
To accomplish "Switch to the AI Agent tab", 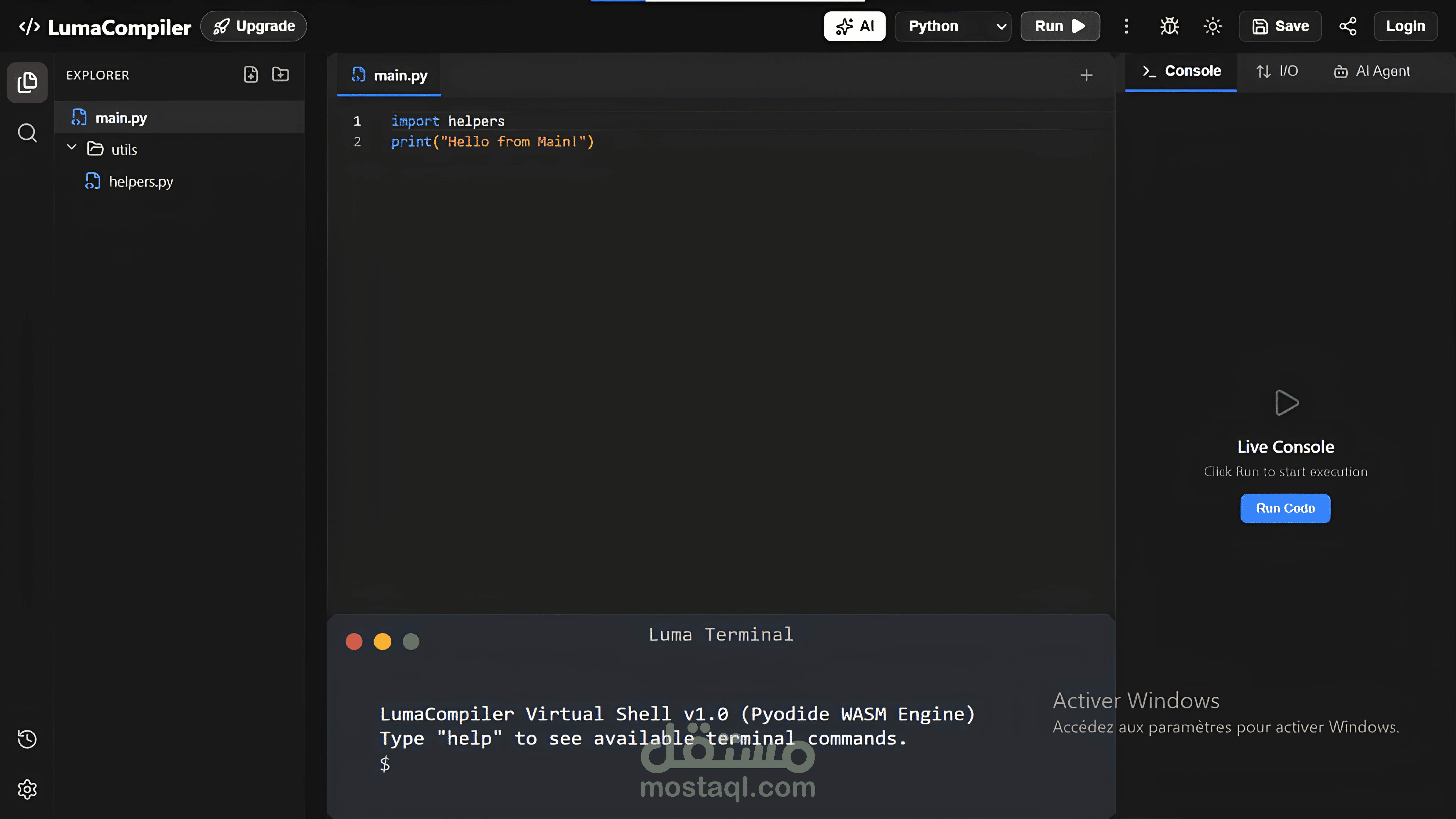I will click(x=1372, y=71).
